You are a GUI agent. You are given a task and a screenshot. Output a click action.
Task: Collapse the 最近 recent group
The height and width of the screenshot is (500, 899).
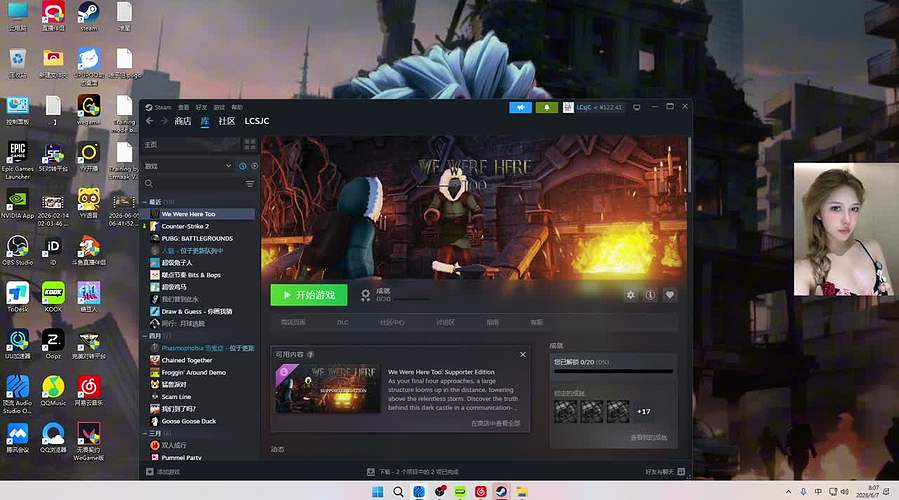pyautogui.click(x=146, y=202)
